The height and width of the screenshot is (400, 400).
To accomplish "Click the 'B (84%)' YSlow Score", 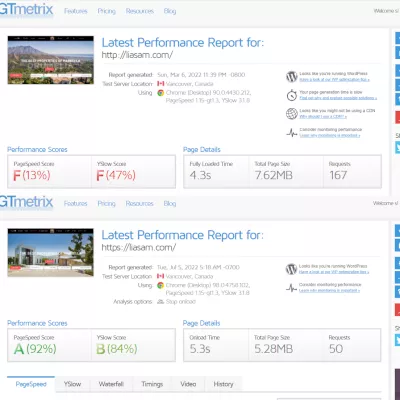I will click(x=117, y=349).
